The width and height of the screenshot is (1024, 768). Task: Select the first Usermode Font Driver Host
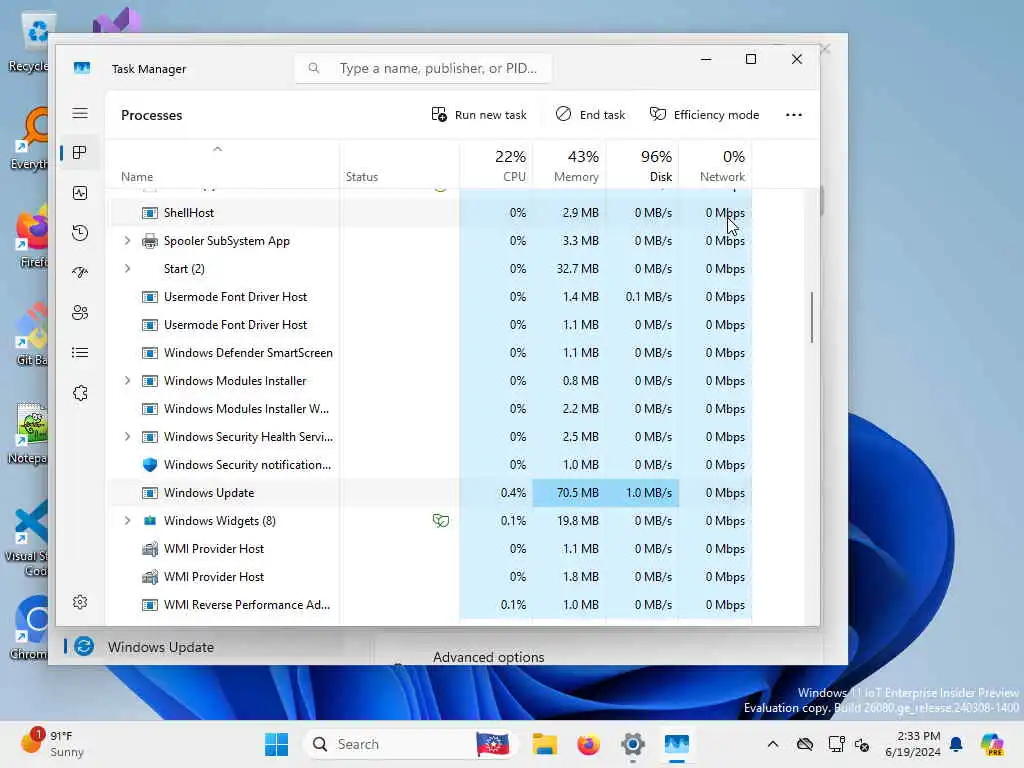[431, 296]
